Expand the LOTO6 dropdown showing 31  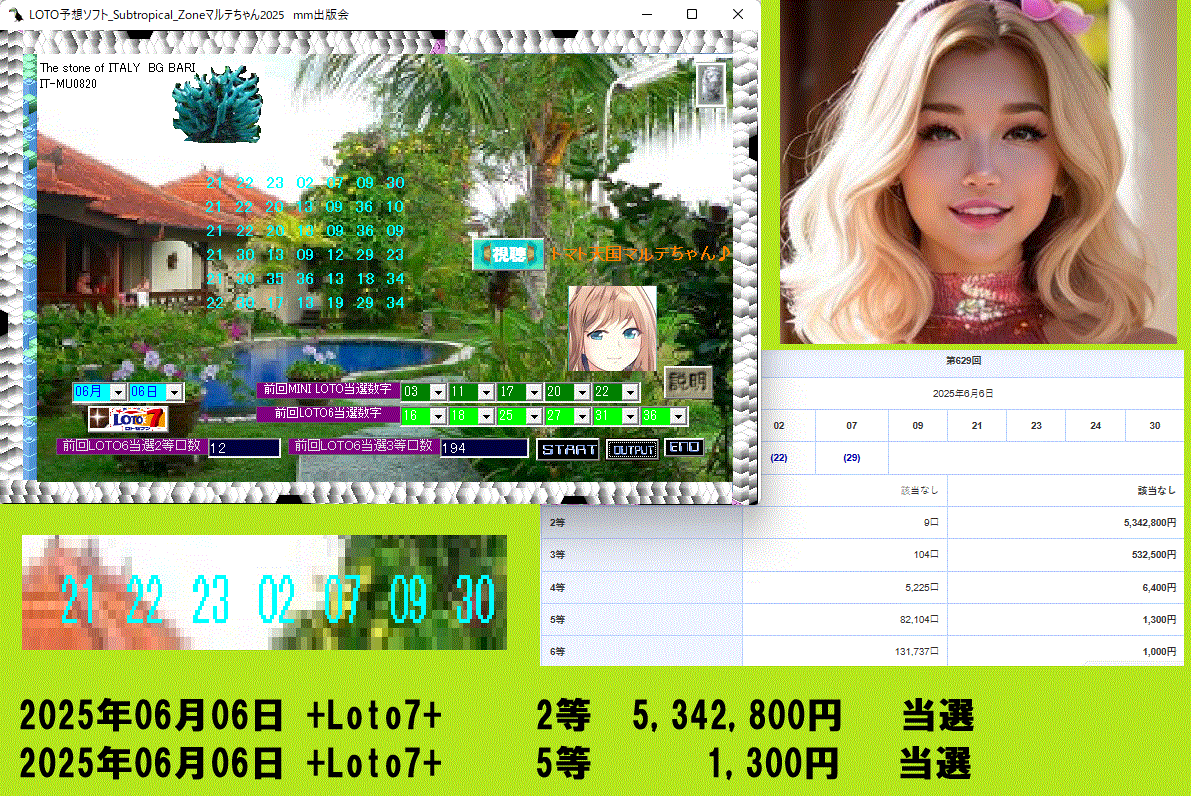(x=630, y=416)
